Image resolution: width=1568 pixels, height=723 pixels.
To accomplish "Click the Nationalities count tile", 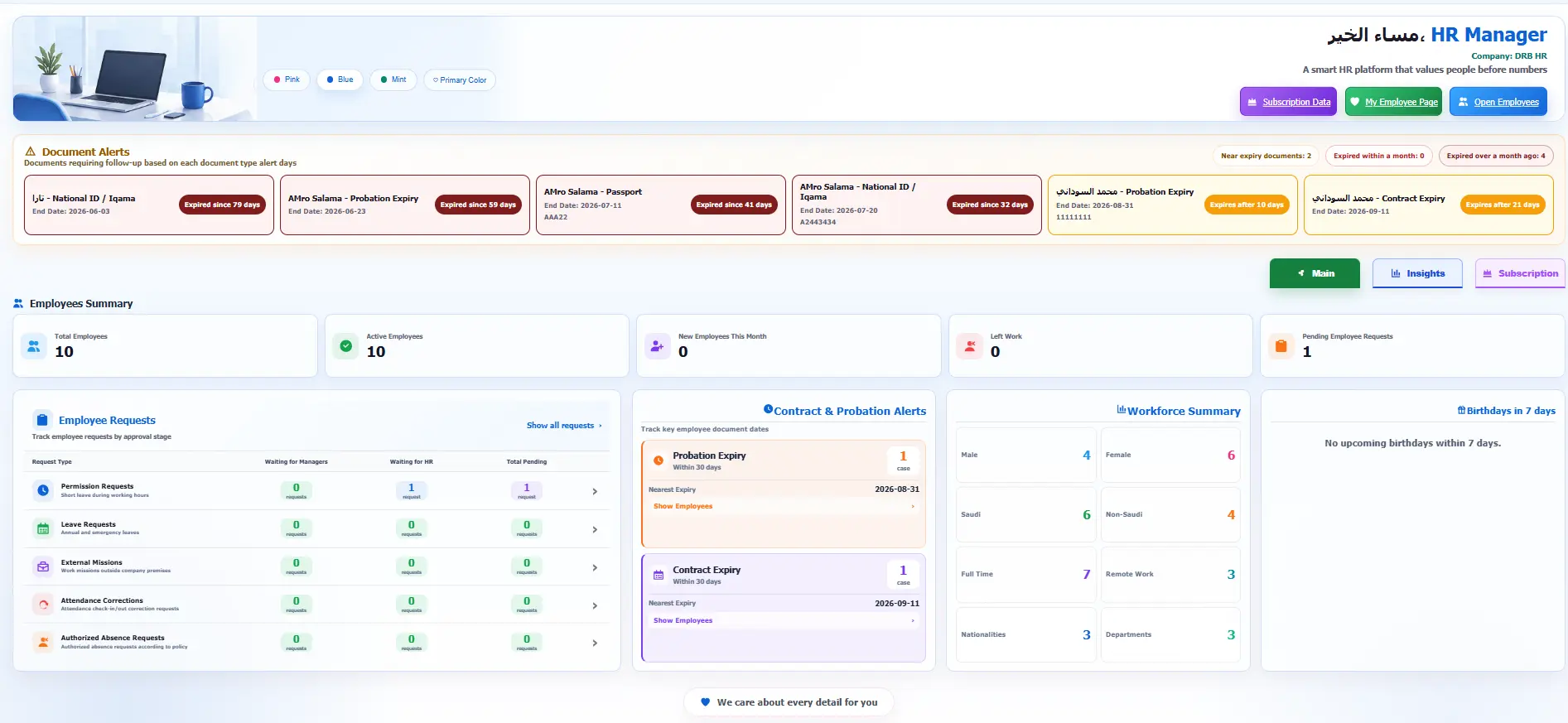I will click(1026, 634).
